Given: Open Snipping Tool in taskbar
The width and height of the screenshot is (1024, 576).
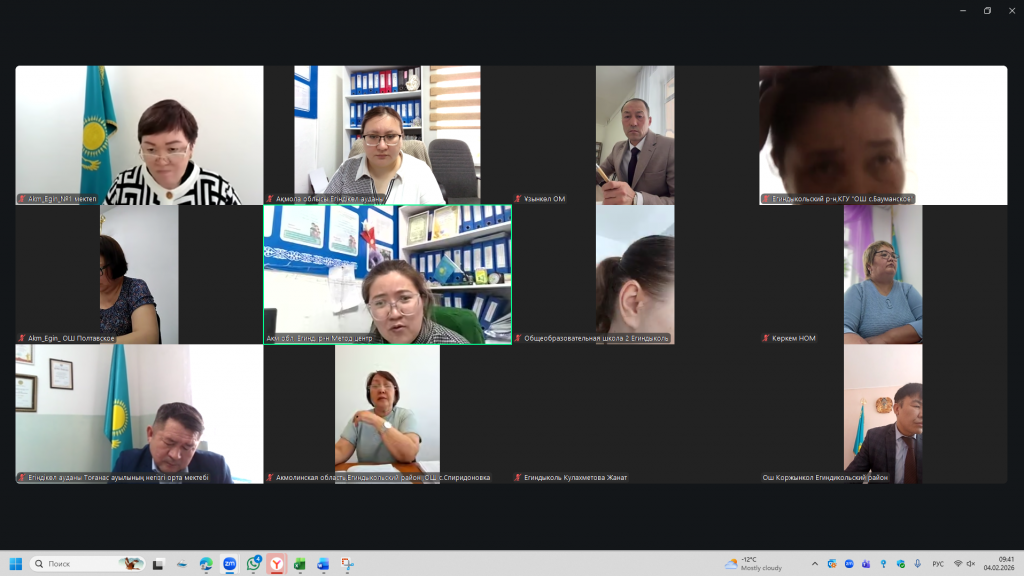Looking at the screenshot, I should [x=346, y=564].
